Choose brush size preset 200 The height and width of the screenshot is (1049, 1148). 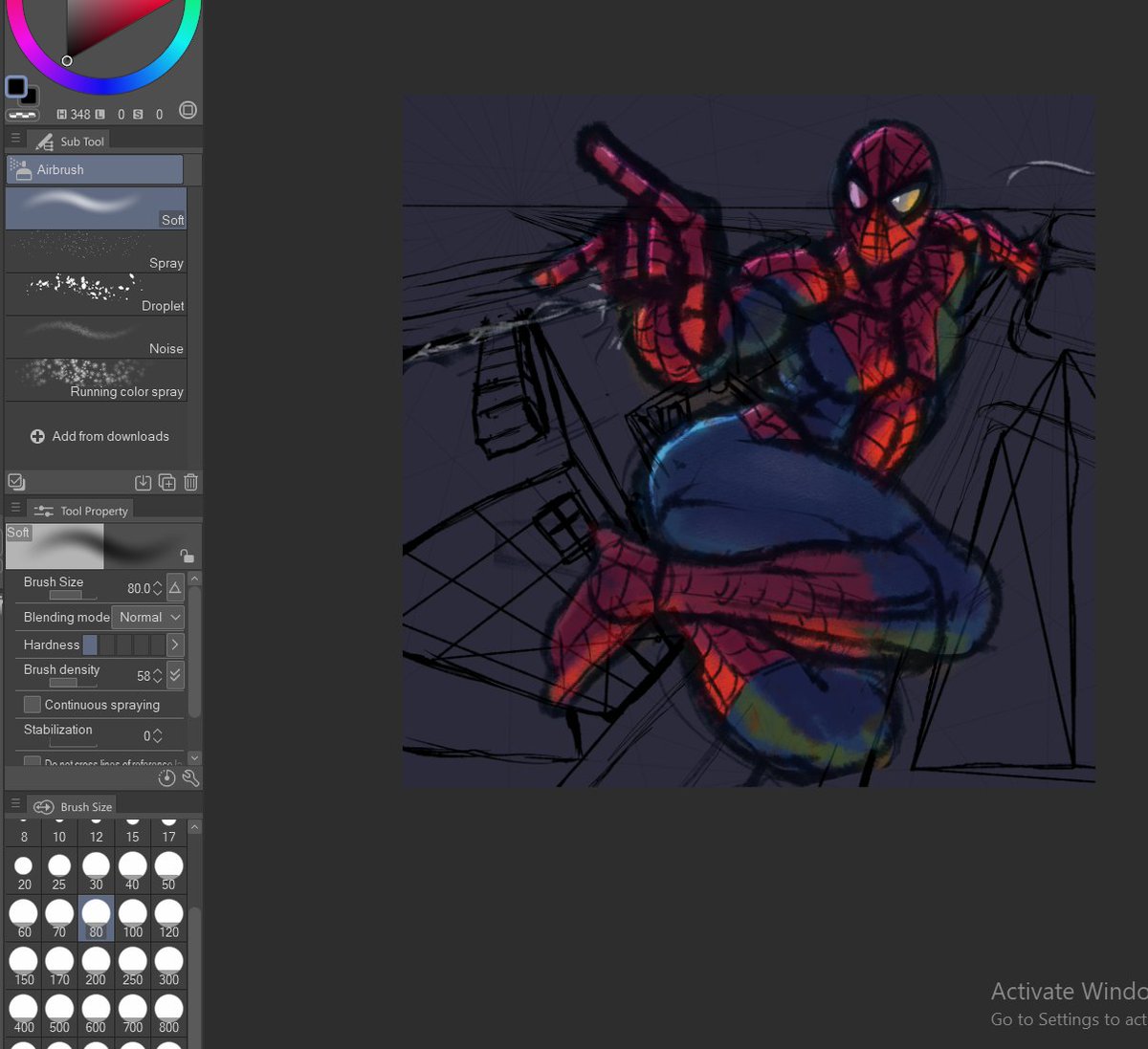[96, 967]
